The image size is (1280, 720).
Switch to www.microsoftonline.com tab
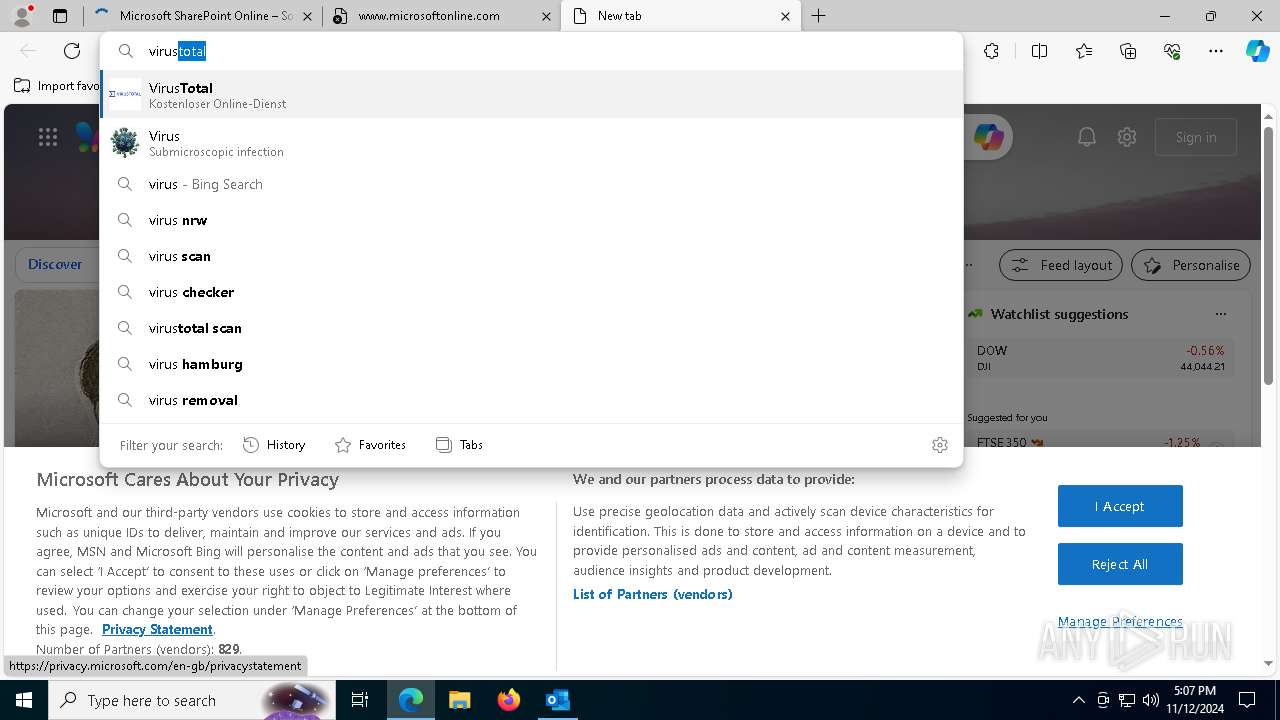[x=441, y=16]
